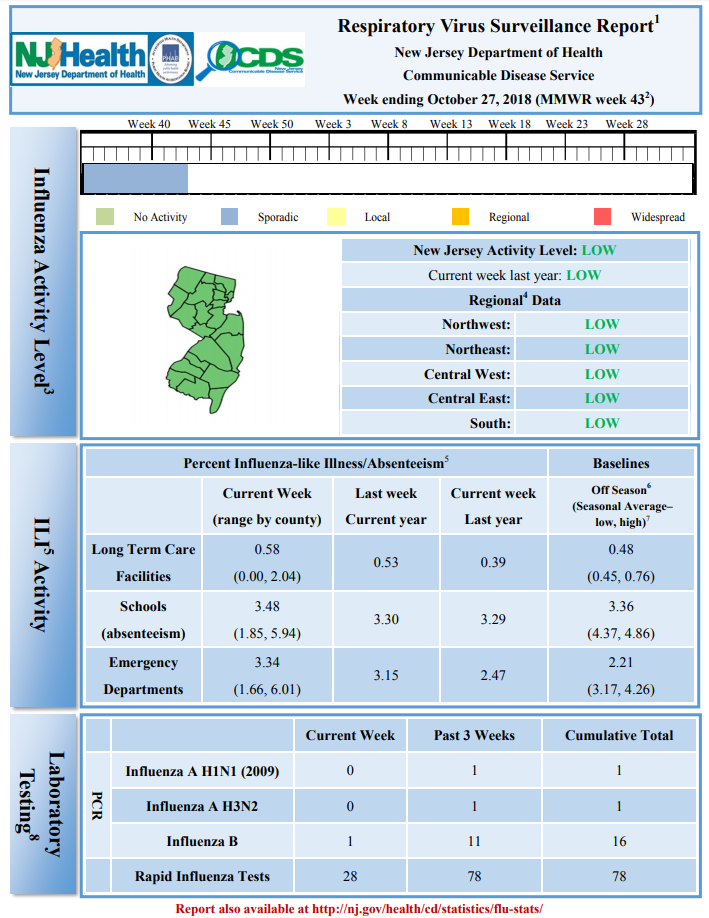Viewport: 709px width, 918px height.
Task: Click the NJ Health logo
Action: pyautogui.click(x=79, y=59)
